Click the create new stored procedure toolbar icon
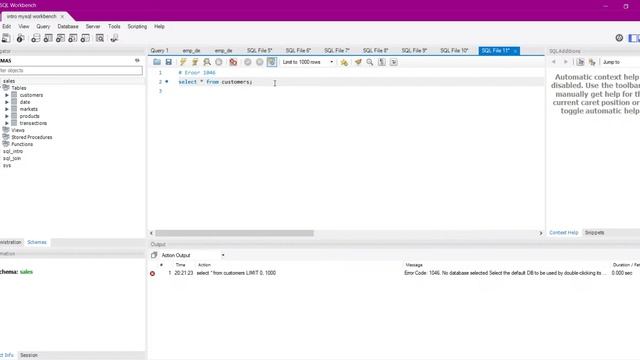Viewport: 640px width, 360px height. (x=73, y=38)
